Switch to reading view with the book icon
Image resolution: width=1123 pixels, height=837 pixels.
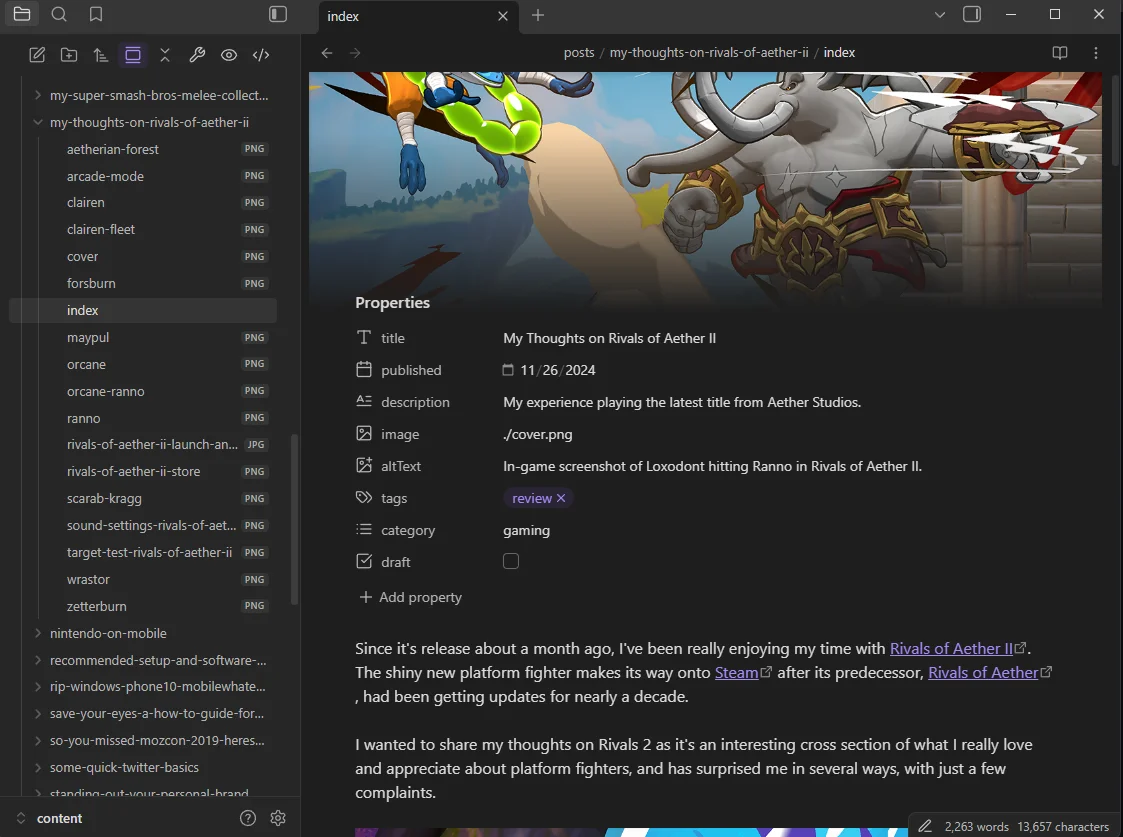pyautogui.click(x=1059, y=52)
